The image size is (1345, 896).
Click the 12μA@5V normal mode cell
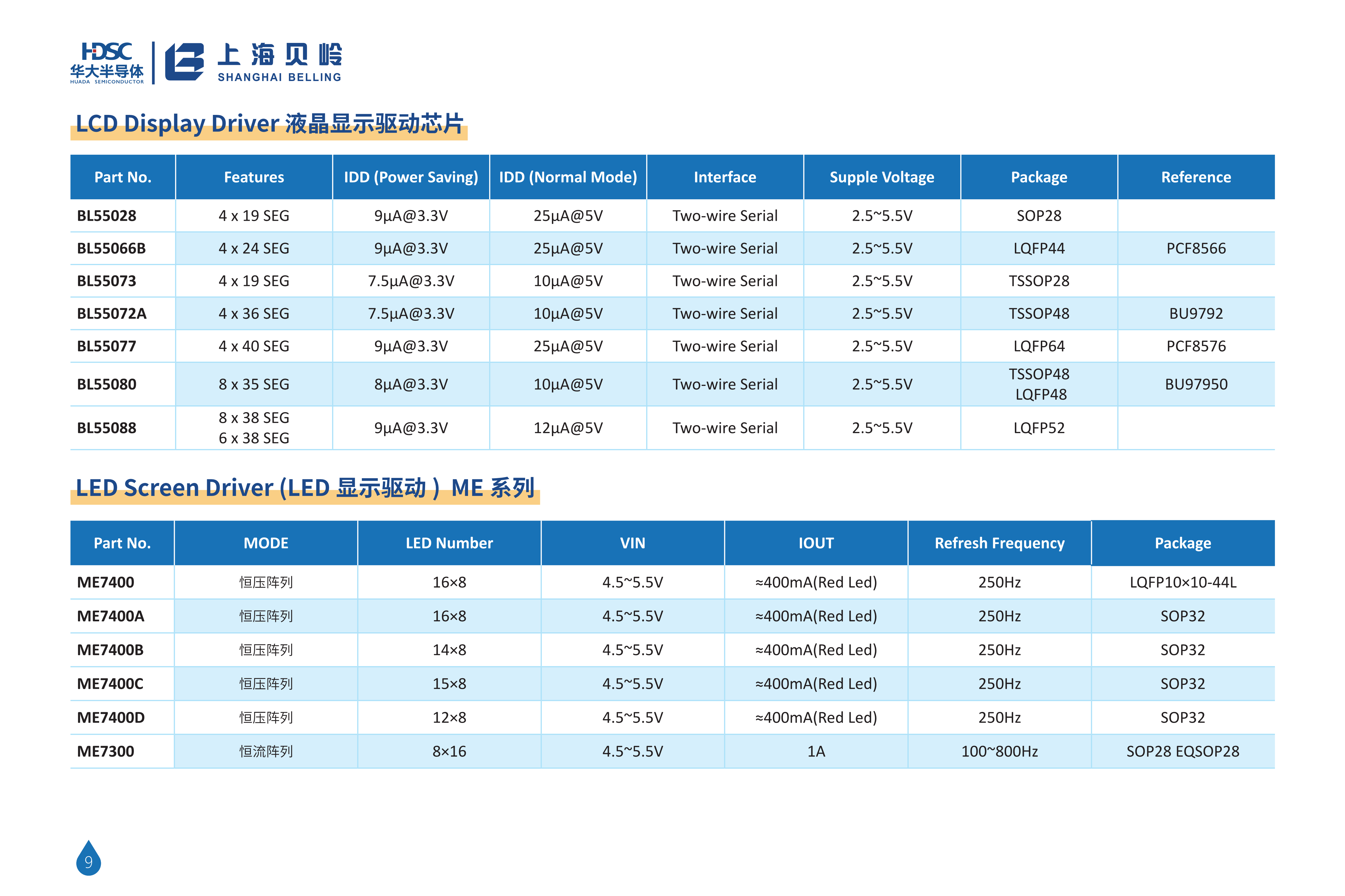point(568,428)
